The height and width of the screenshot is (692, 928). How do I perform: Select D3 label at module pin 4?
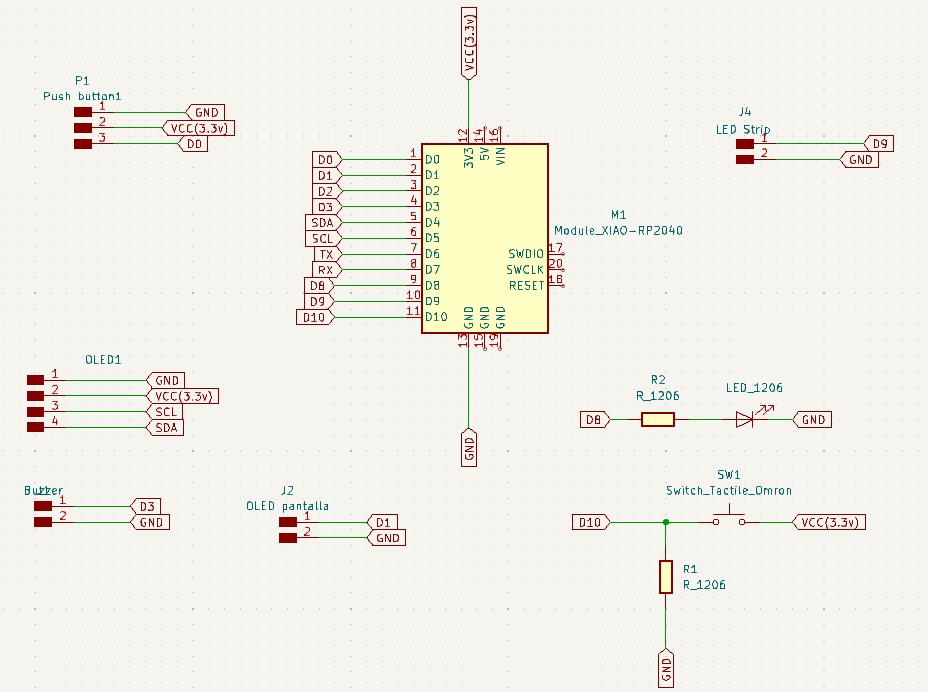tap(327, 207)
